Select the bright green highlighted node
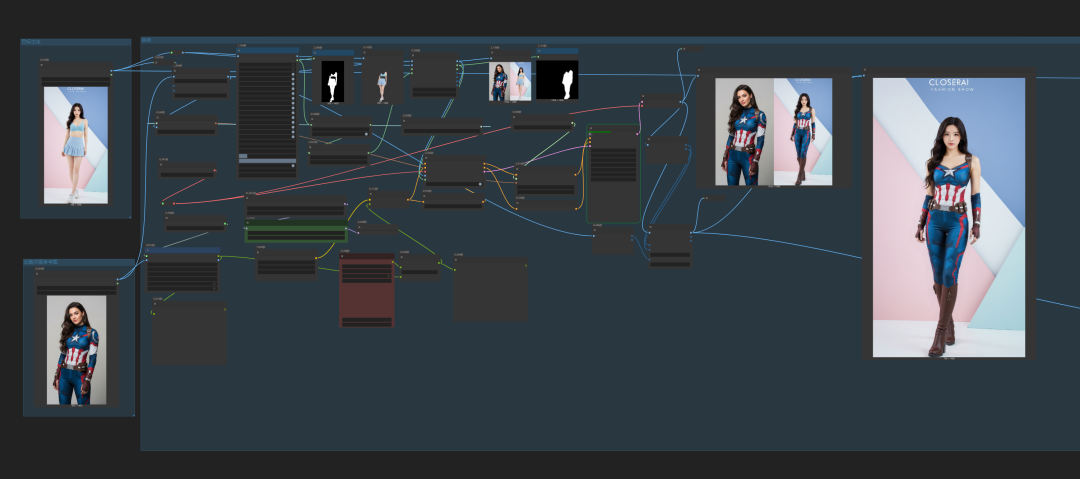This screenshot has height=479, width=1080. click(x=295, y=231)
